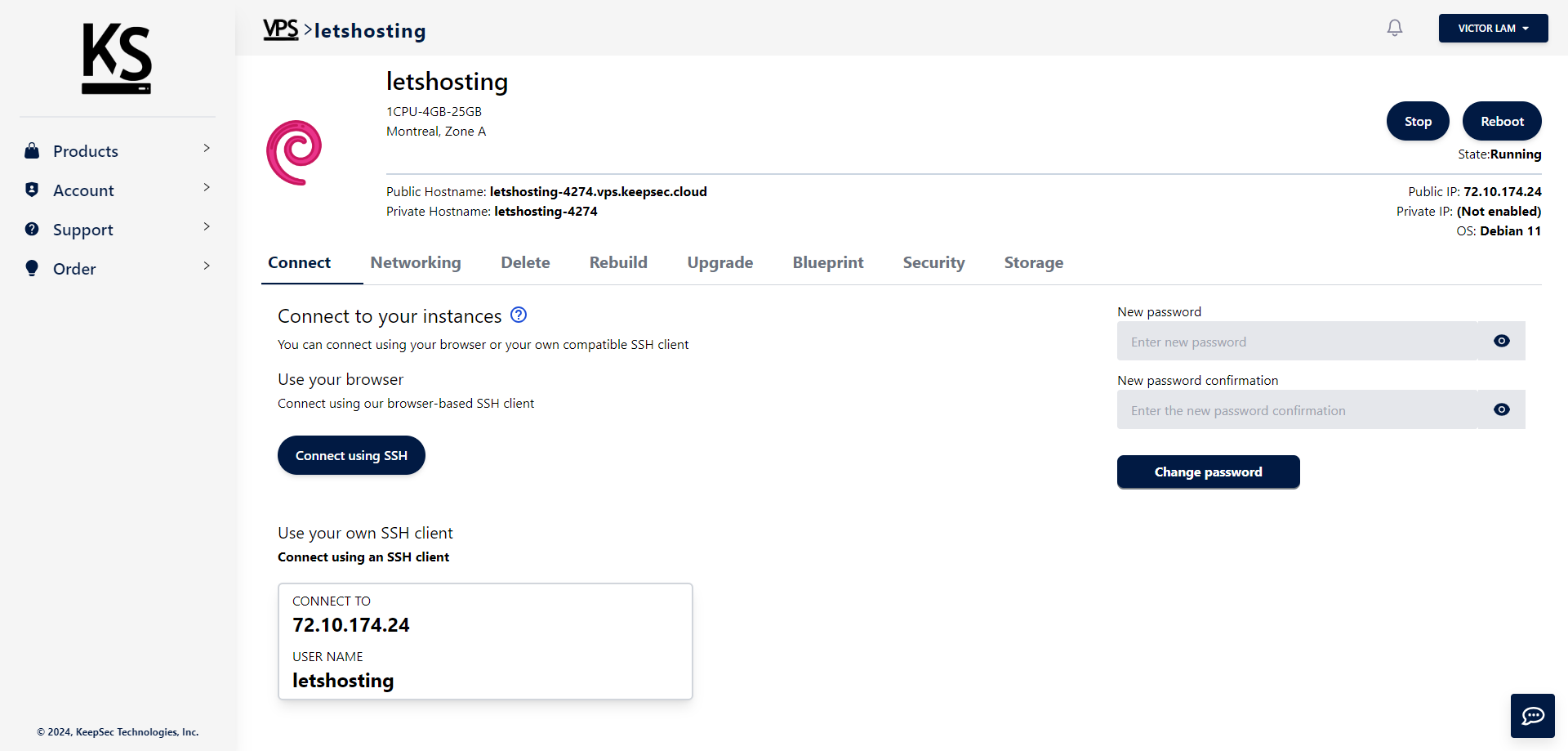The height and width of the screenshot is (751, 1568).
Task: Expand the Order menu chevron
Action: (207, 266)
